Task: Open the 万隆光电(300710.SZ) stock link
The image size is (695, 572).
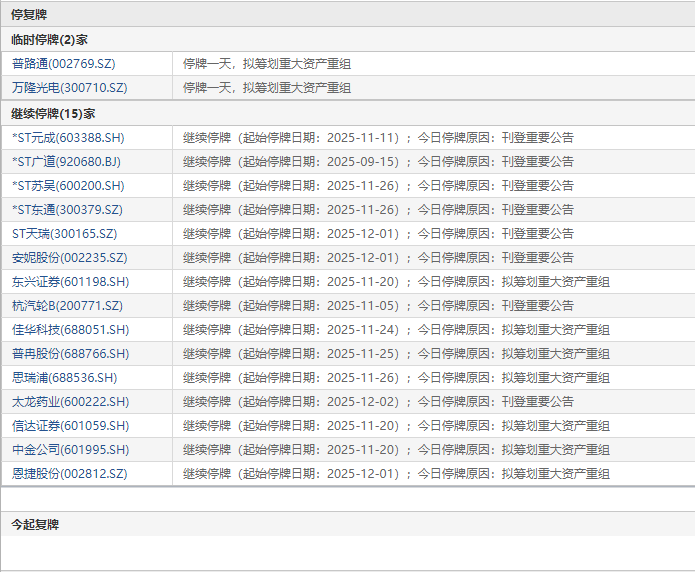Action: click(69, 88)
